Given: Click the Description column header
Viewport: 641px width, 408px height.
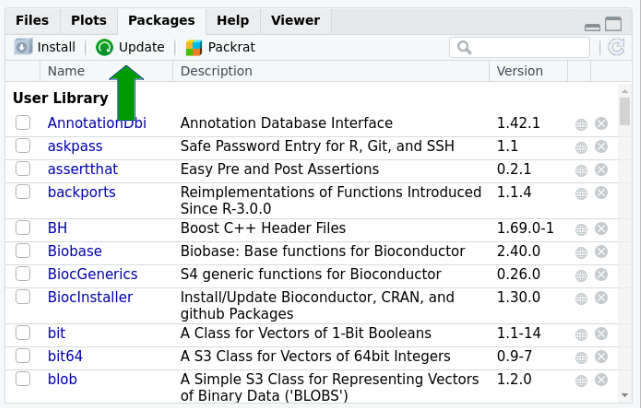Looking at the screenshot, I should [x=331, y=71].
